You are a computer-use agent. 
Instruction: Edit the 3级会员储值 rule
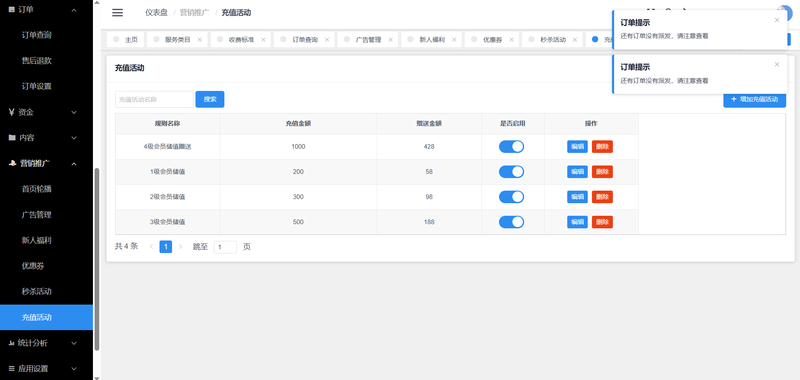click(x=577, y=222)
